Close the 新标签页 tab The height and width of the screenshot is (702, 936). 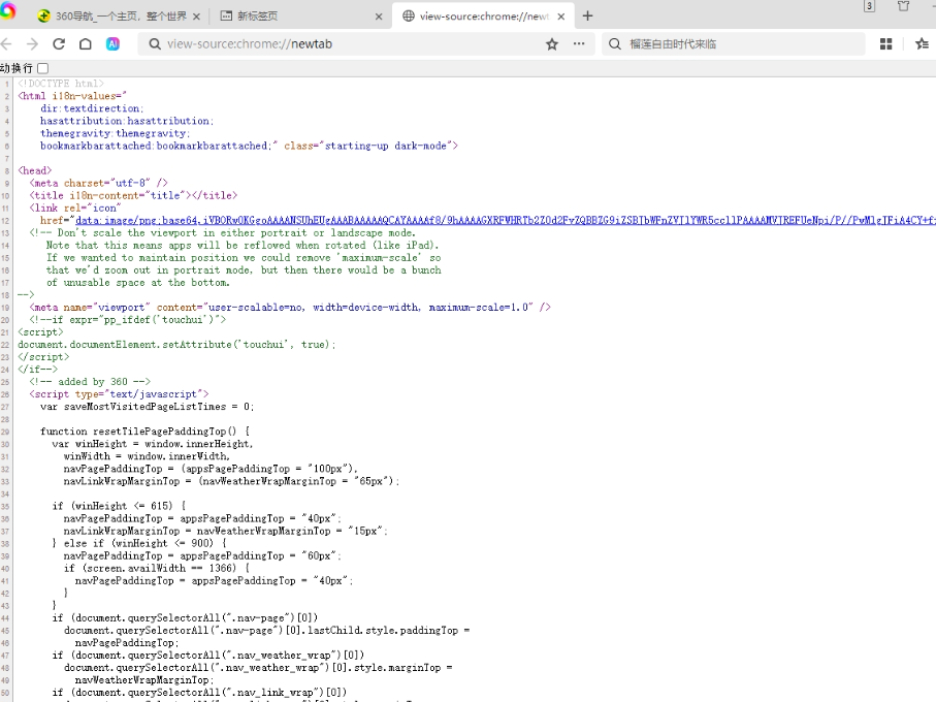[x=378, y=17]
